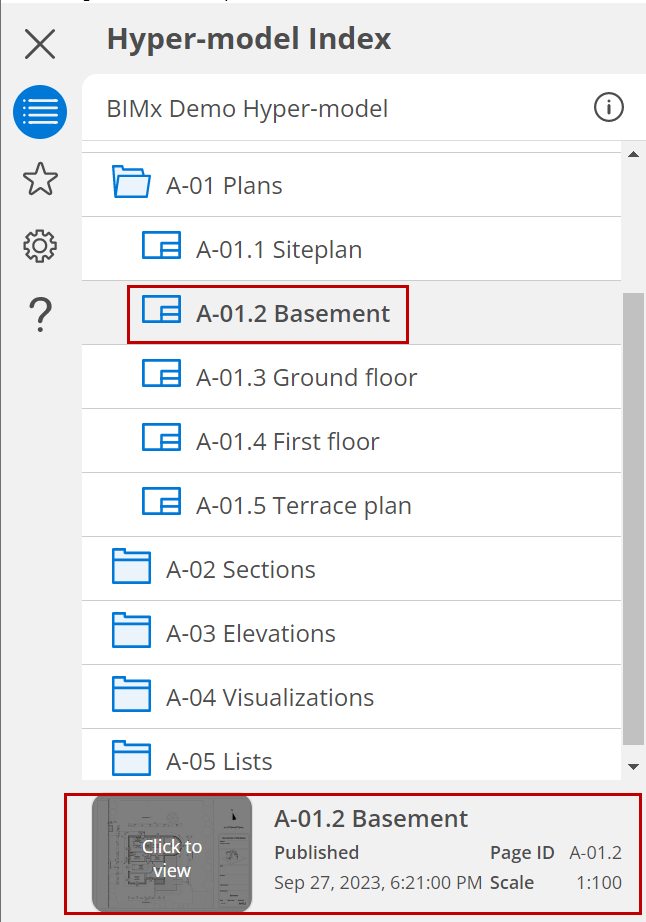Open the Help question mark icon

[x=40, y=315]
